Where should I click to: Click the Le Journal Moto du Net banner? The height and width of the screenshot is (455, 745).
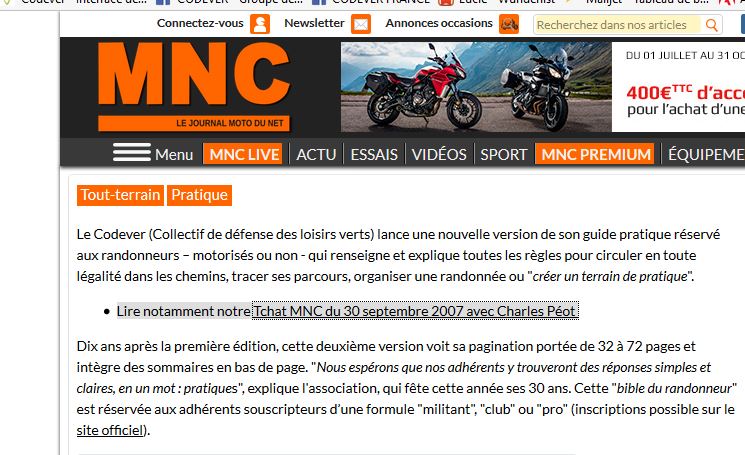coord(194,123)
